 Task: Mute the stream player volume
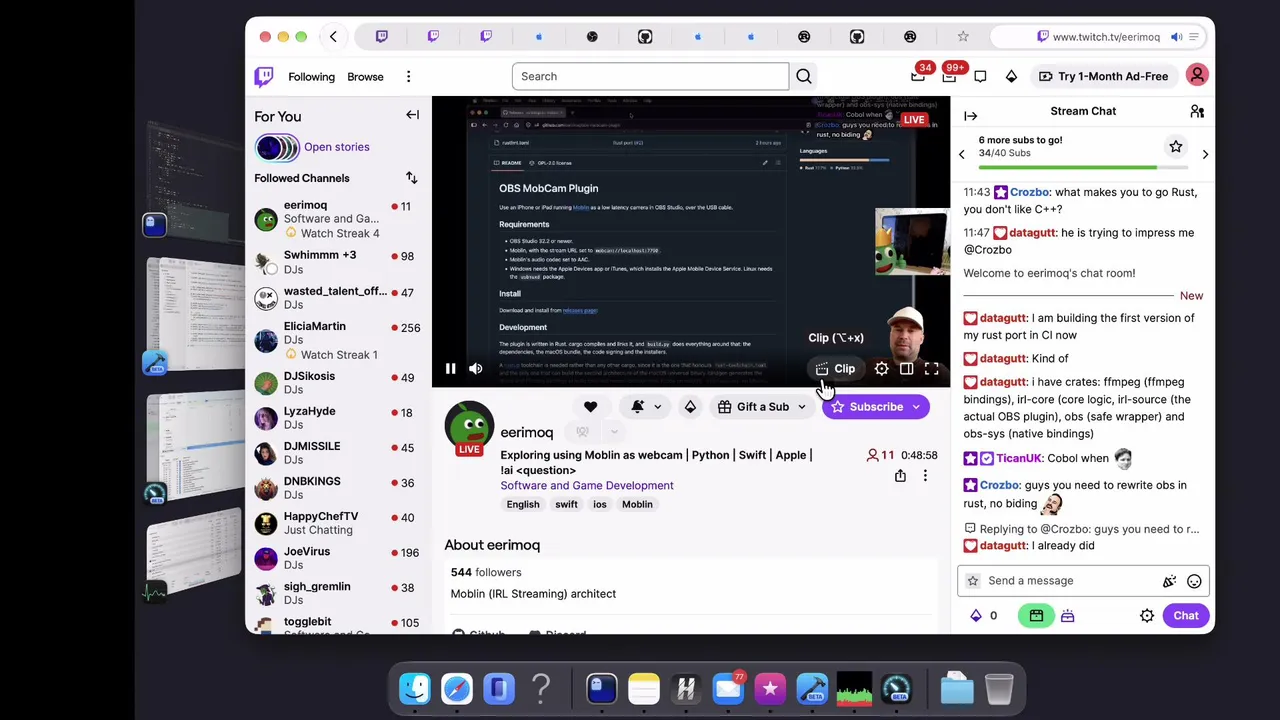click(476, 369)
